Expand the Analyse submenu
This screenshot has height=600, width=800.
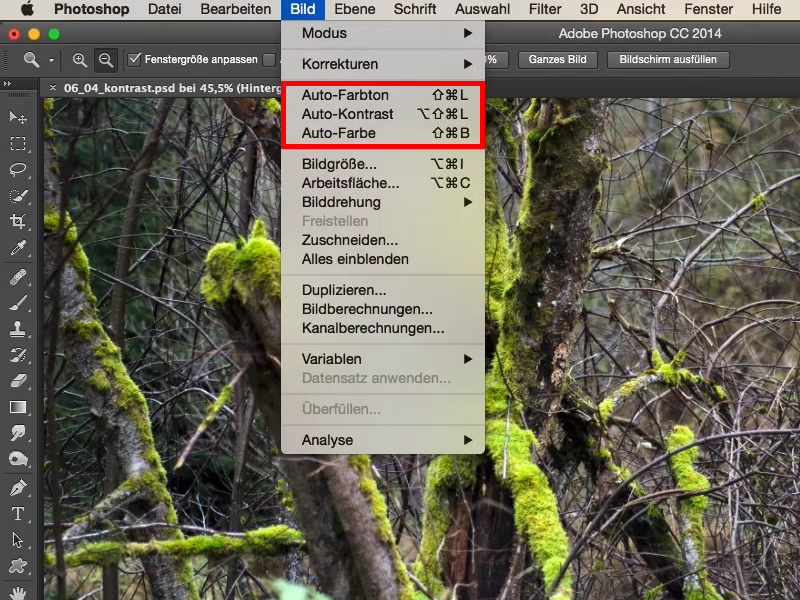point(383,440)
